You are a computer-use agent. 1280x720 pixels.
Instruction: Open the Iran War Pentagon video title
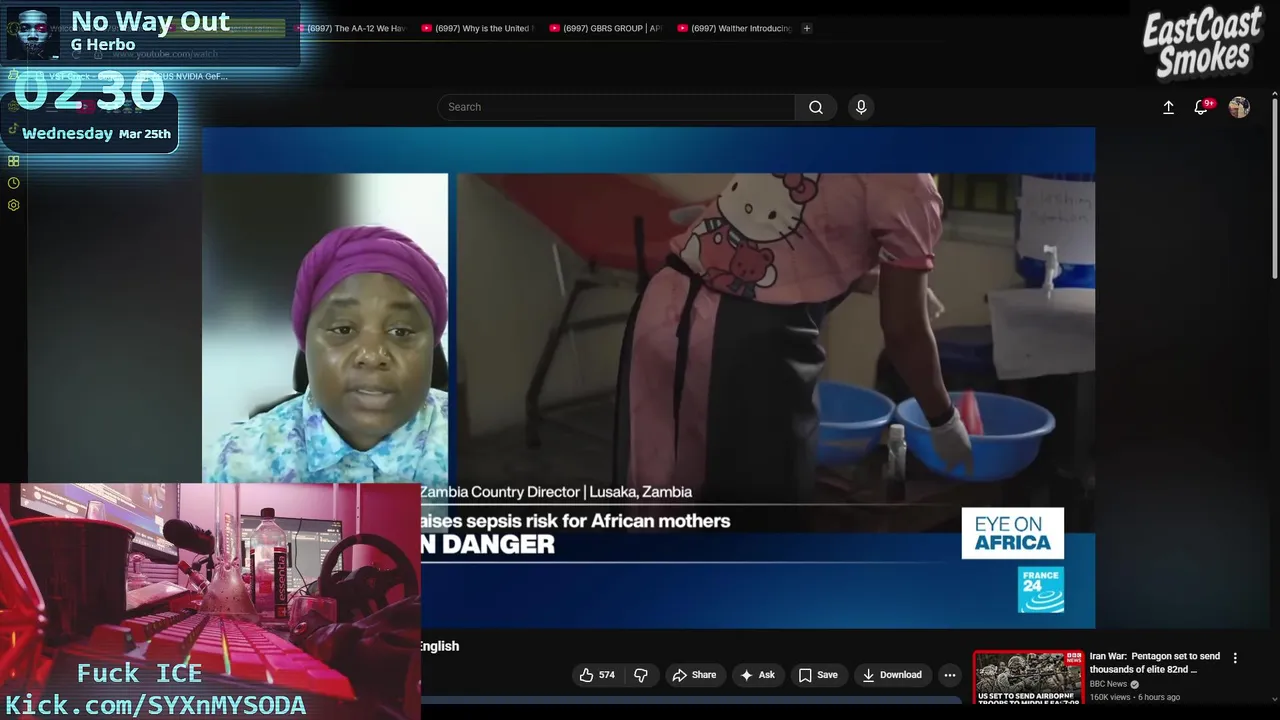pos(1155,663)
